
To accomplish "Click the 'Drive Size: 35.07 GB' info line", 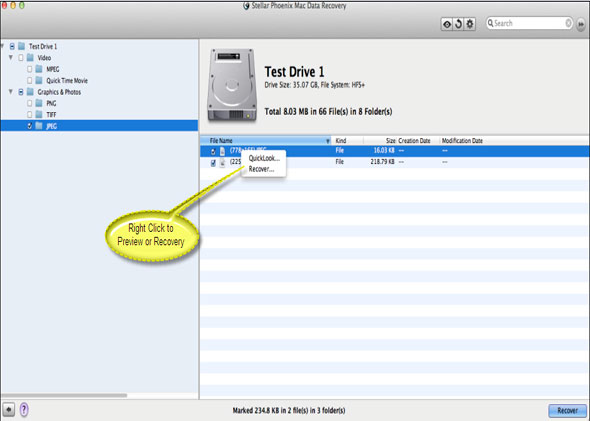I will coord(315,85).
